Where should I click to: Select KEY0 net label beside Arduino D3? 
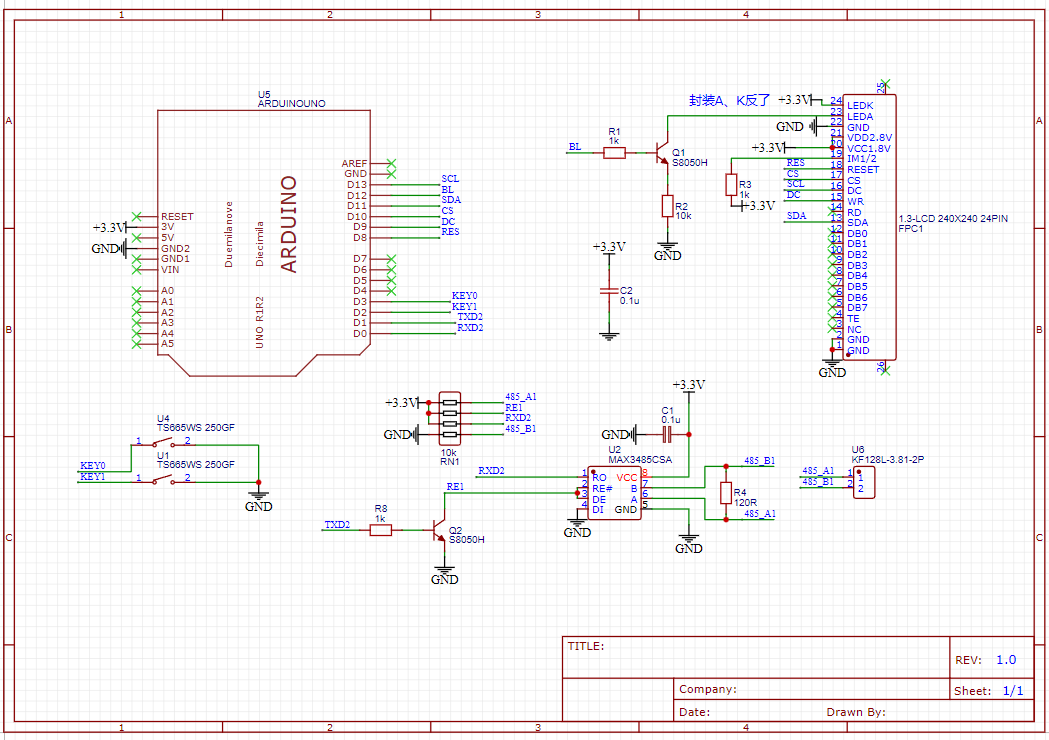(x=464, y=296)
